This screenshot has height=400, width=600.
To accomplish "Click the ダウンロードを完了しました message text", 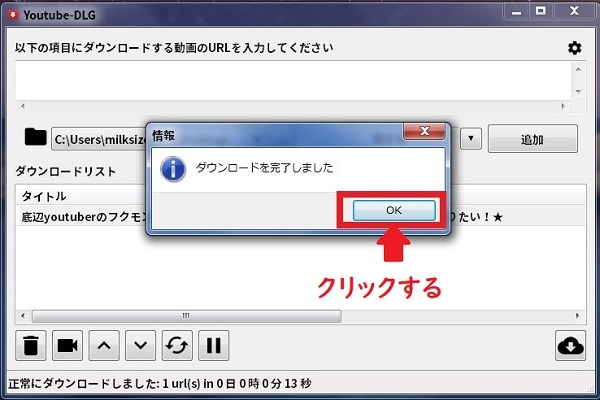I will click(x=264, y=168).
